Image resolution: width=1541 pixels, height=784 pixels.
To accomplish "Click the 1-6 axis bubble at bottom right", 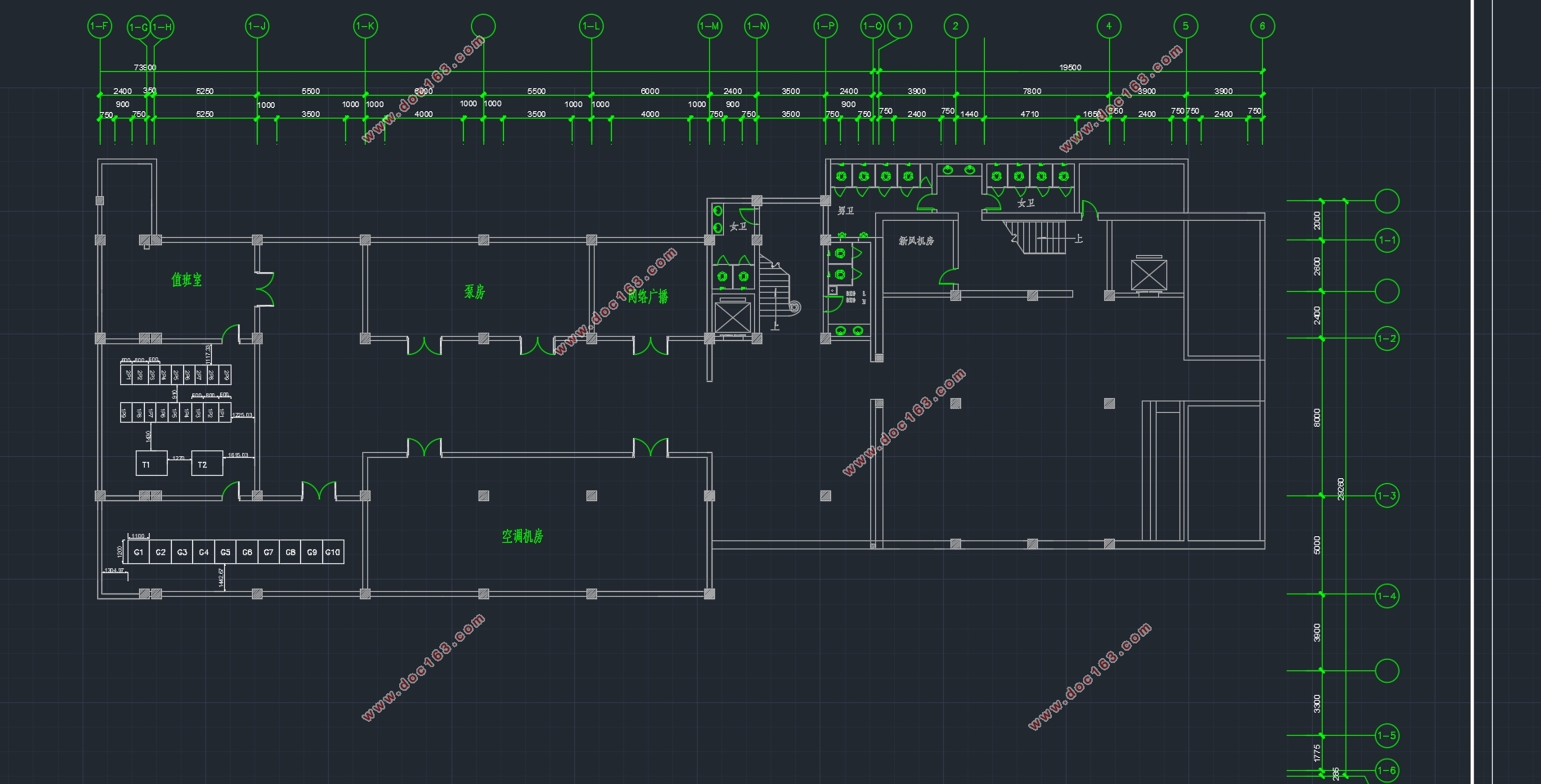I will point(1386,770).
